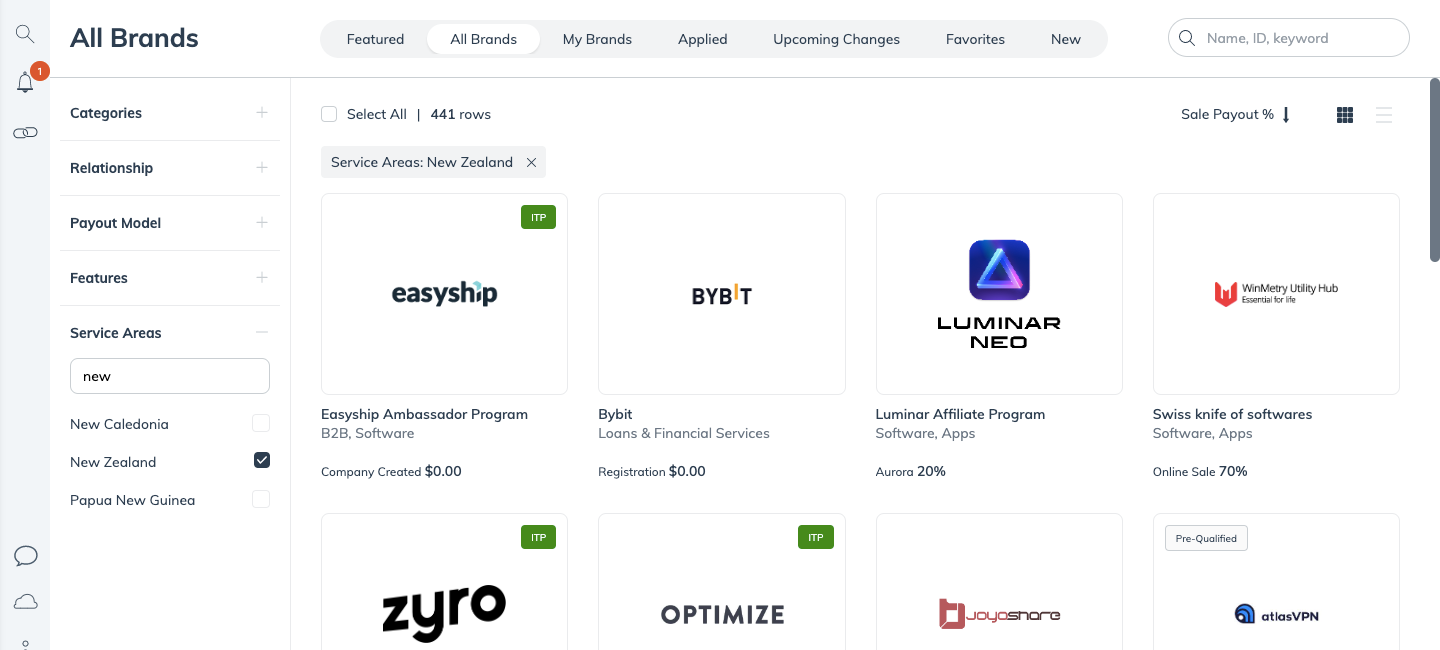The width and height of the screenshot is (1440, 650).
Task: Open the Optimize logo card
Action: (x=722, y=581)
